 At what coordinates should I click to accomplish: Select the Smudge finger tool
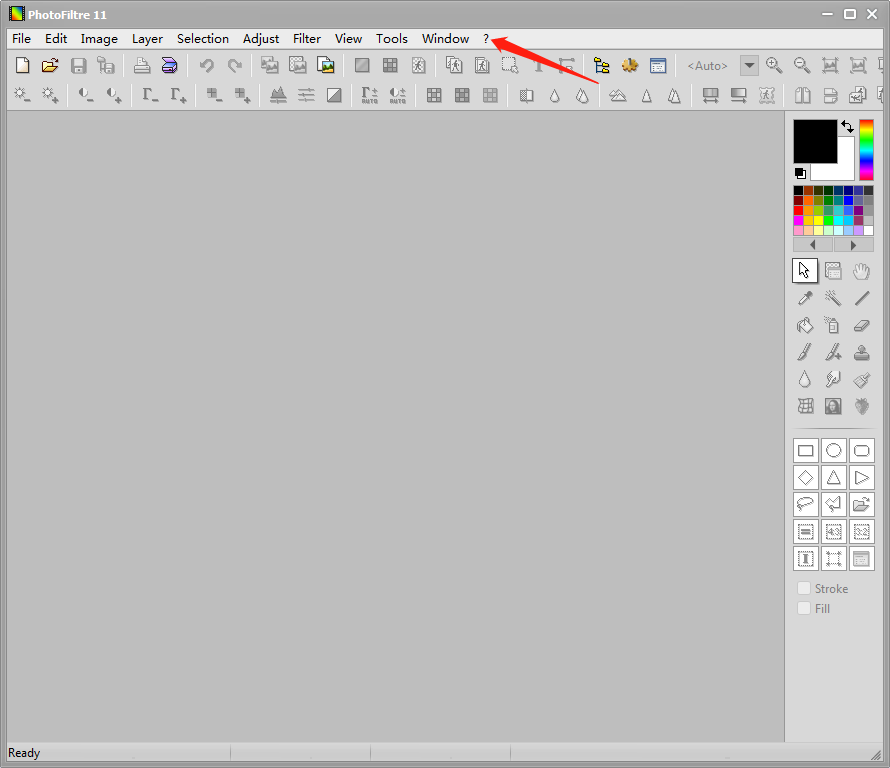pos(833,379)
